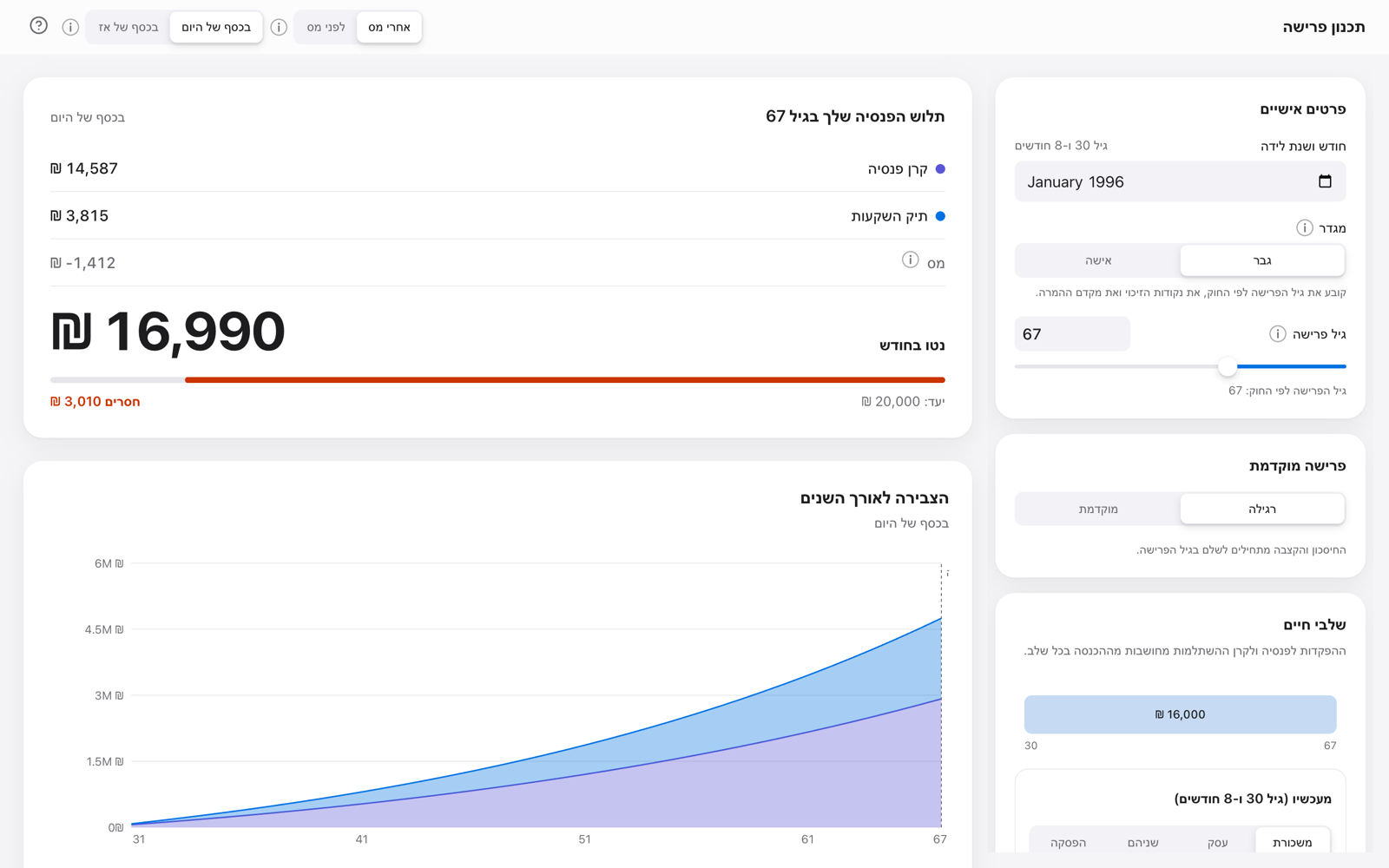Viewport: 1389px width, 868px height.
Task: Click the ₪ 14,587 pension fund amount
Action: point(83,168)
